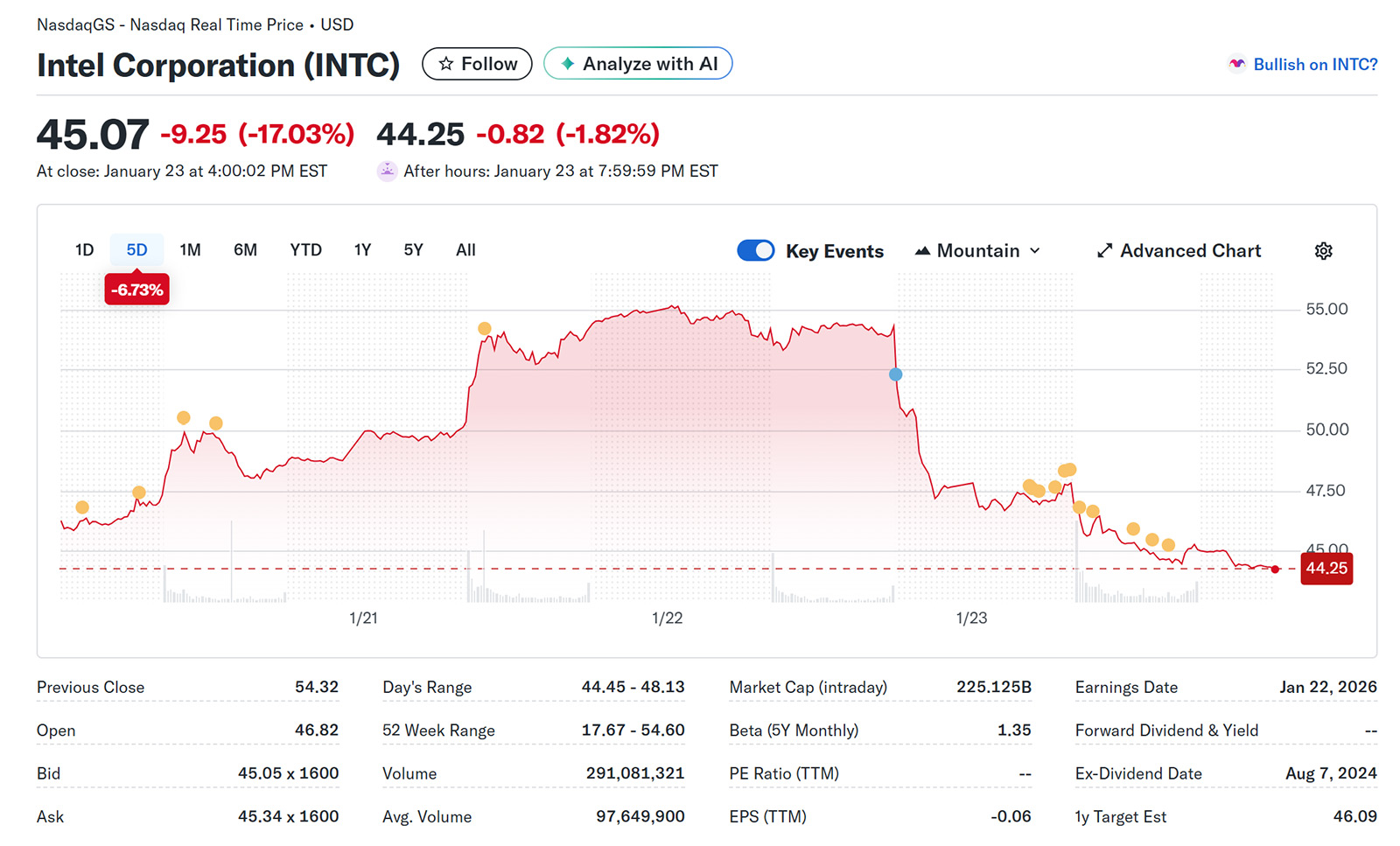This screenshot has height=846, width=1400.
Task: Select the 1D time range tab
Action: (x=84, y=250)
